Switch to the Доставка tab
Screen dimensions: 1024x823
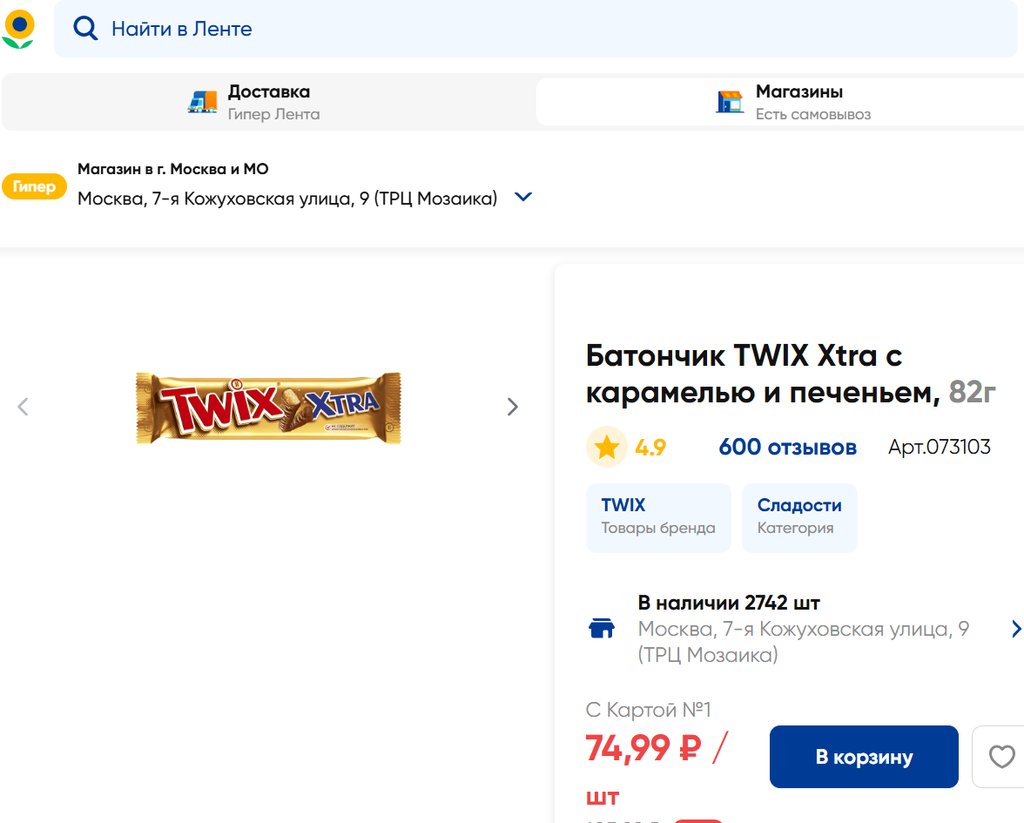coord(268,101)
